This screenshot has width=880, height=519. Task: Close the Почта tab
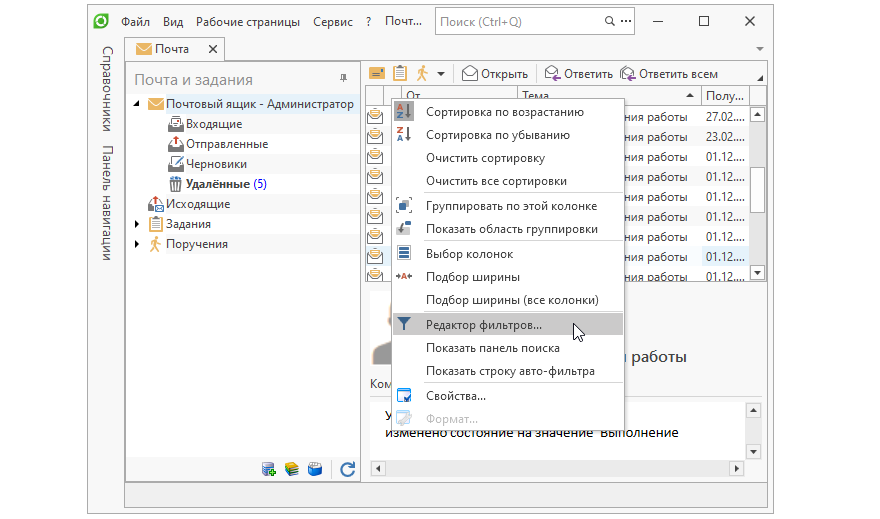pyautogui.click(x=212, y=49)
